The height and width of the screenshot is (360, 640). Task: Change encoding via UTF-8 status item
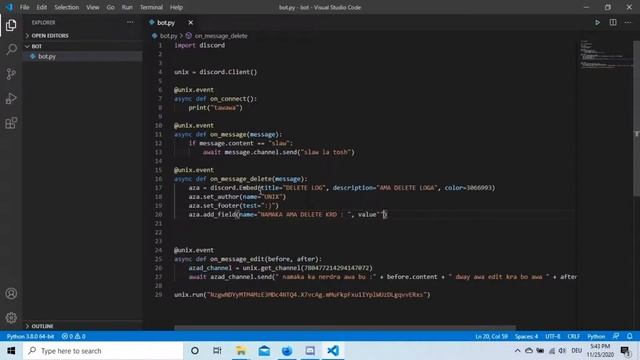click(553, 336)
